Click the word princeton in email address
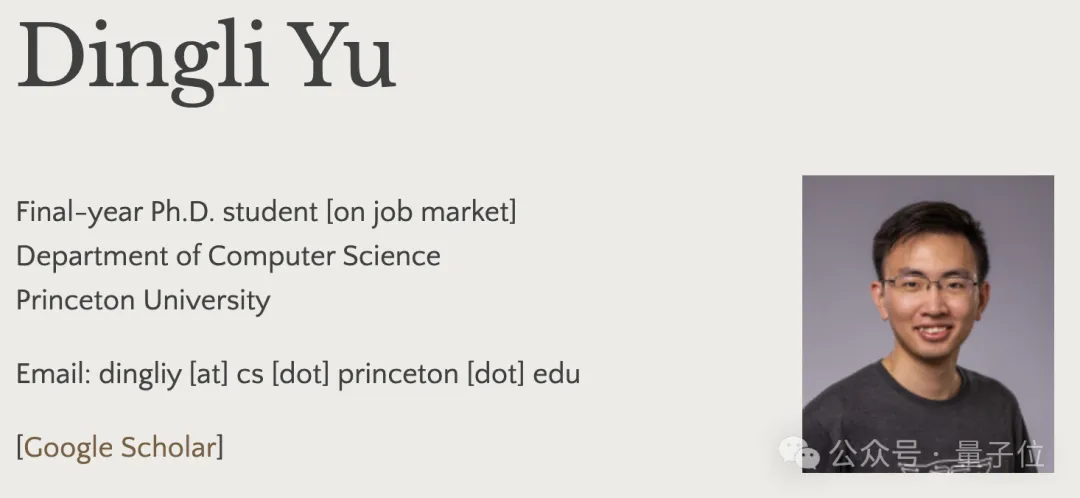Viewport: 1080px width, 498px height. (398, 375)
